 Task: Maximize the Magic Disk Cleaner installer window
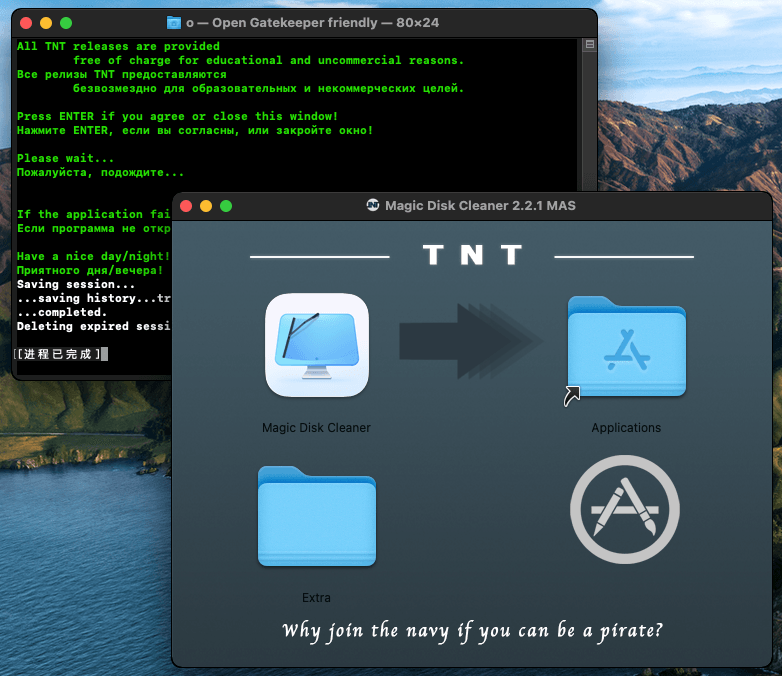pos(226,206)
